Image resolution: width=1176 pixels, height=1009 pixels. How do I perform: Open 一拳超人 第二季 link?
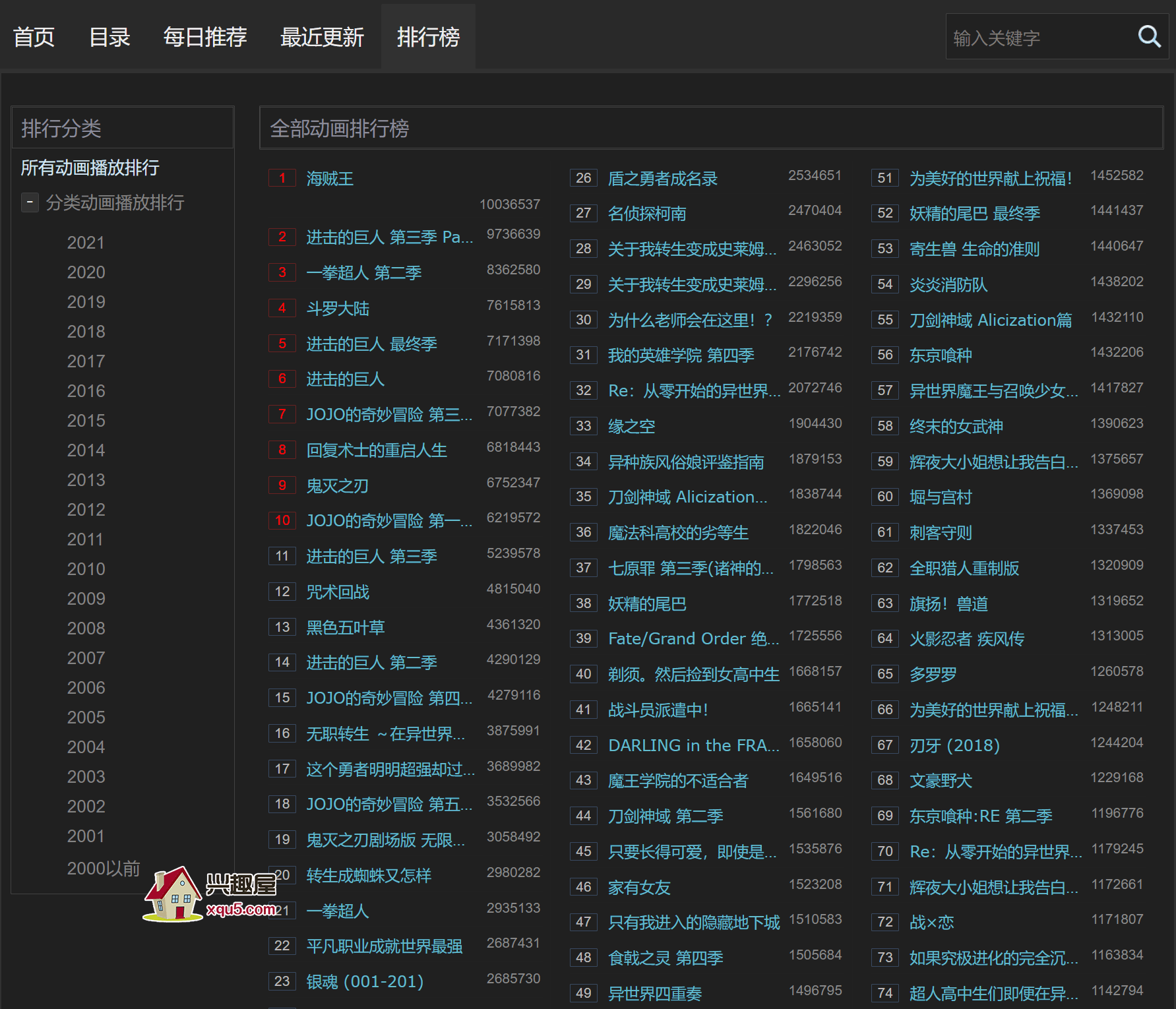[x=364, y=273]
